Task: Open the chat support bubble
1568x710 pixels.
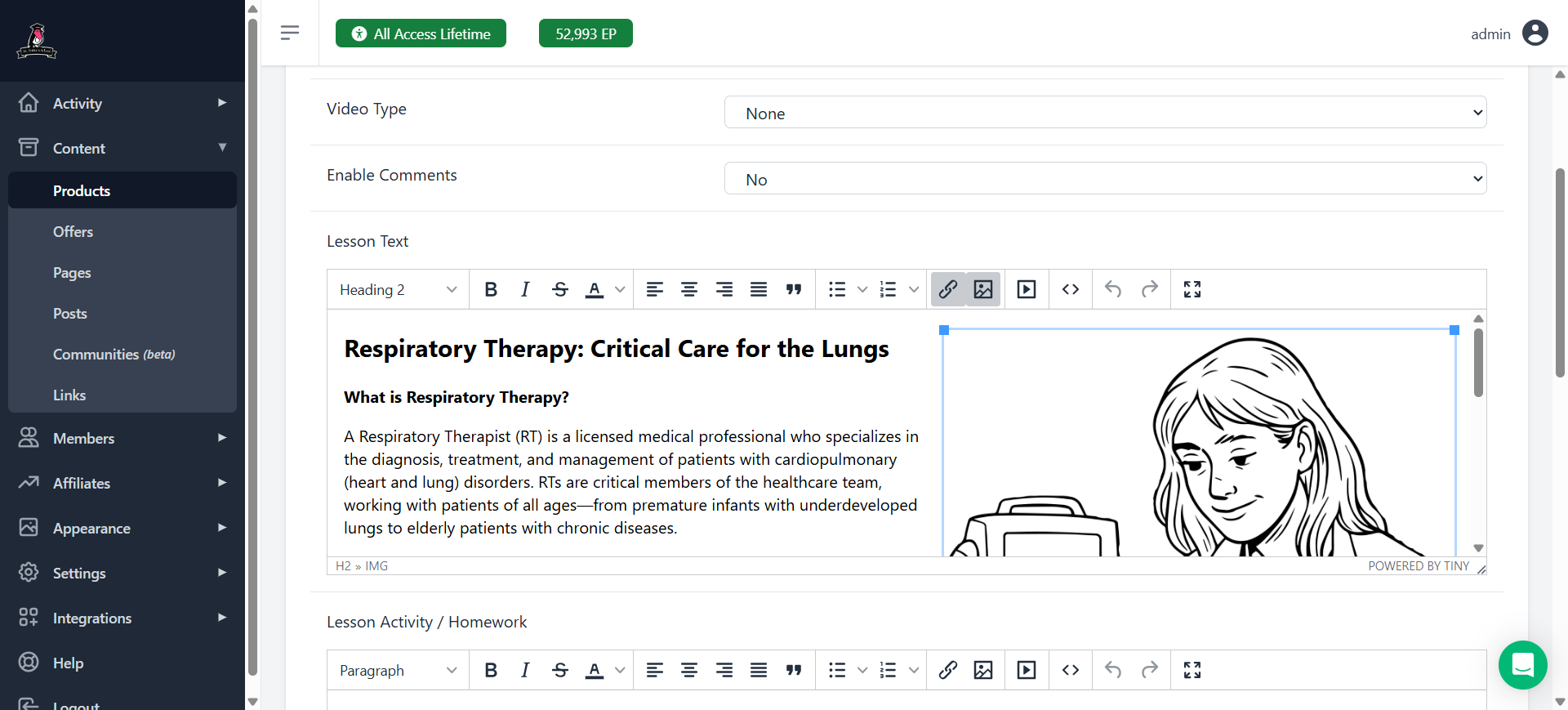Action: point(1522,665)
